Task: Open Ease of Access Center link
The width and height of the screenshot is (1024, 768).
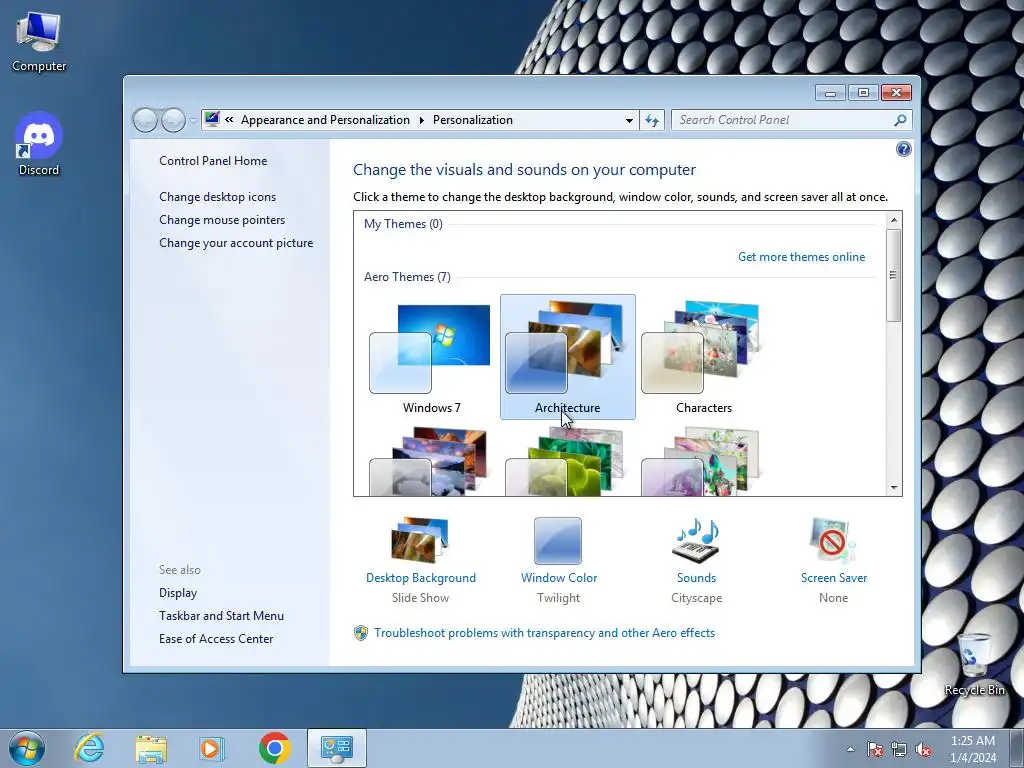Action: [x=216, y=639]
